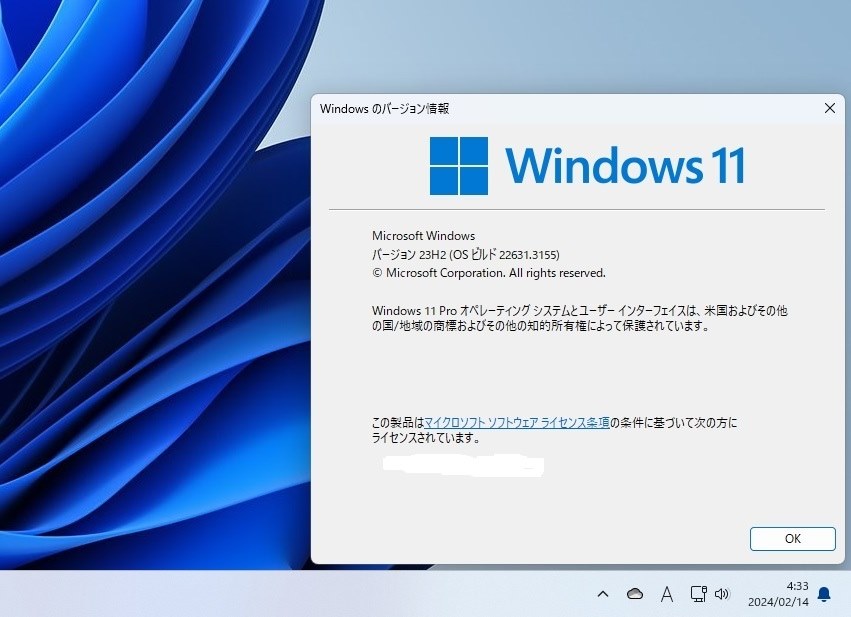Screen dimensions: 851x617
Task: Open quick settings via network-volume tray group
Action: click(710, 593)
